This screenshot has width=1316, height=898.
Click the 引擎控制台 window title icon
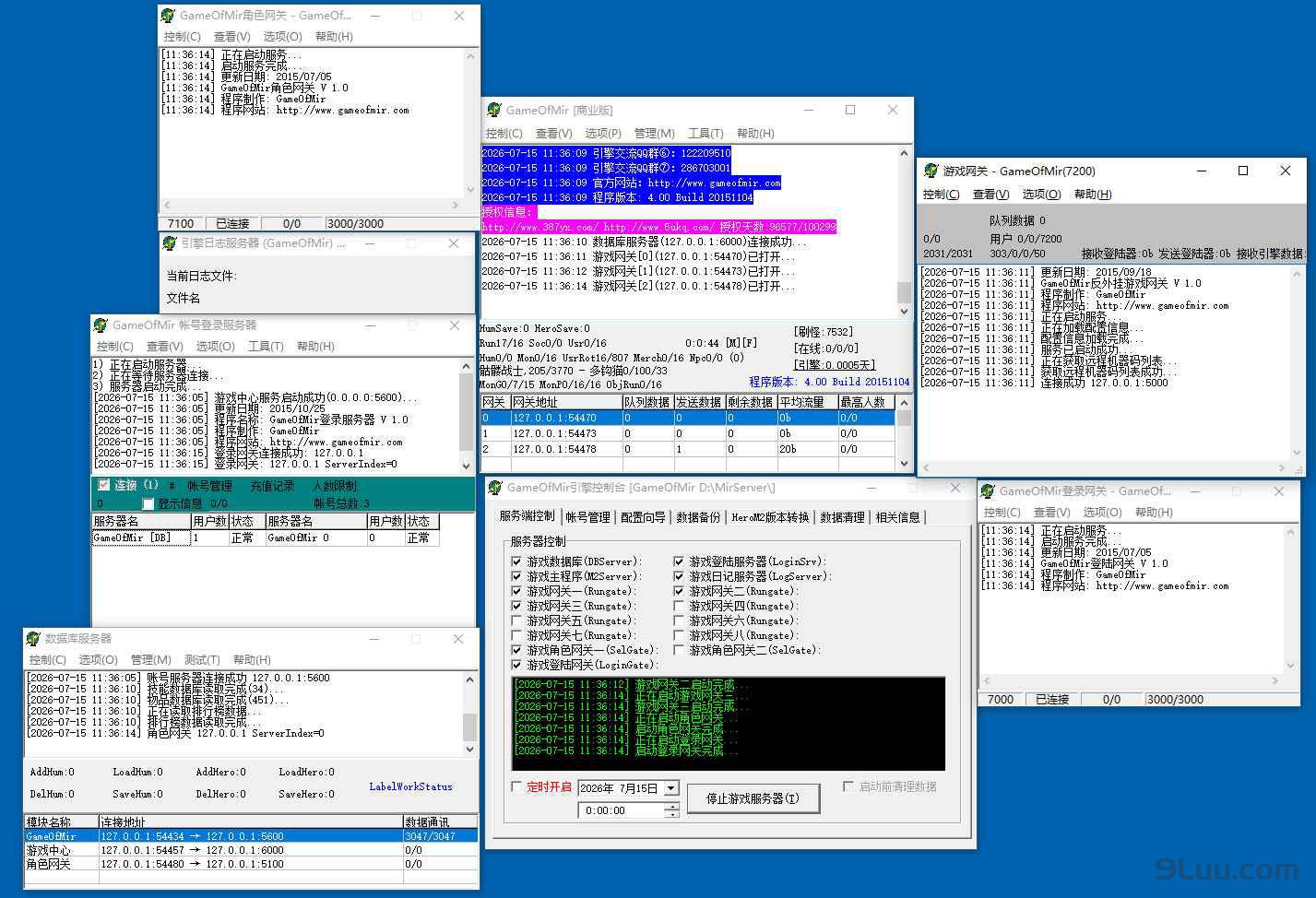tap(495, 488)
